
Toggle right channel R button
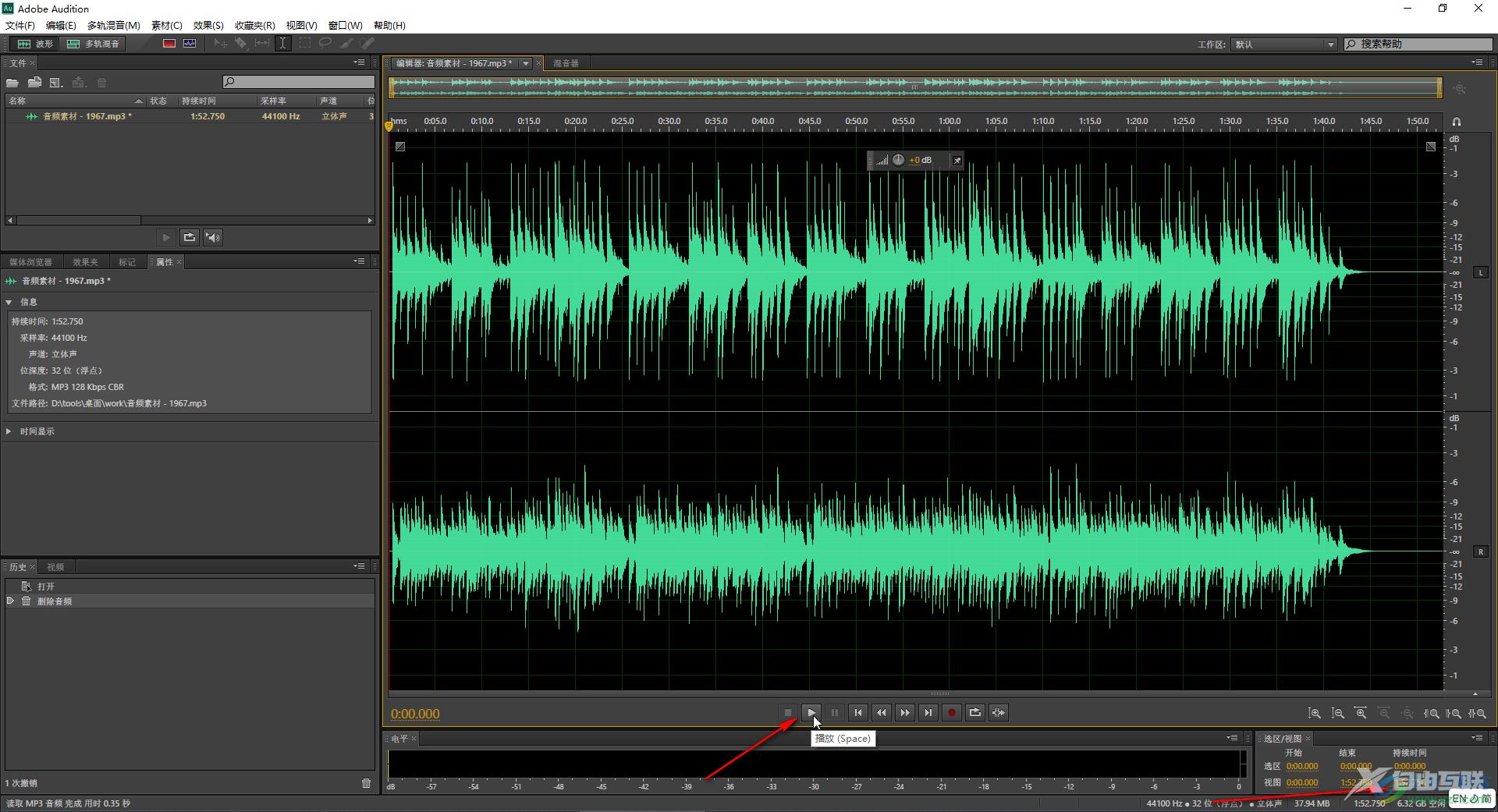1480,551
